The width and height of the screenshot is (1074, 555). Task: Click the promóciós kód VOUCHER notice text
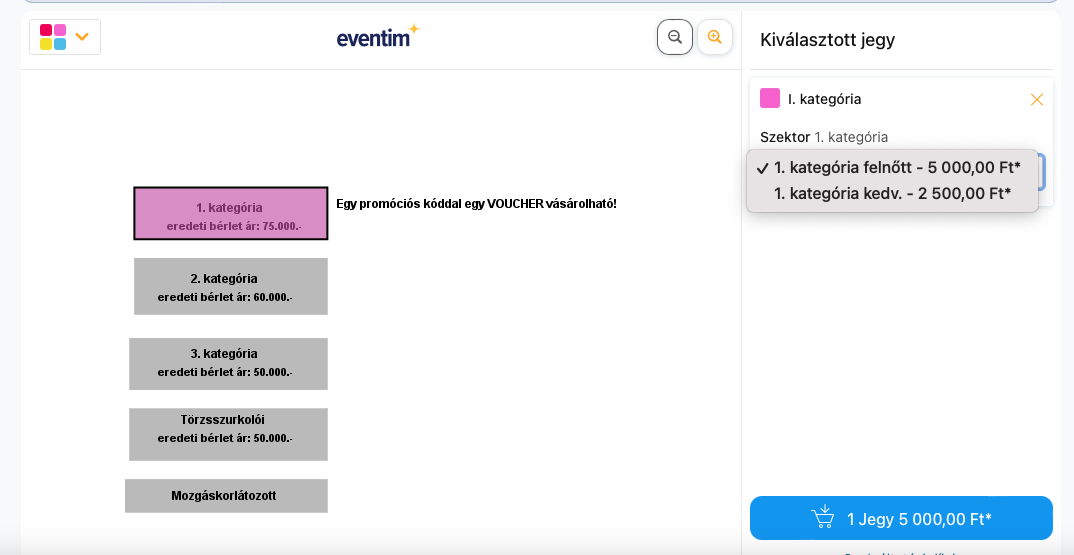pos(476,204)
